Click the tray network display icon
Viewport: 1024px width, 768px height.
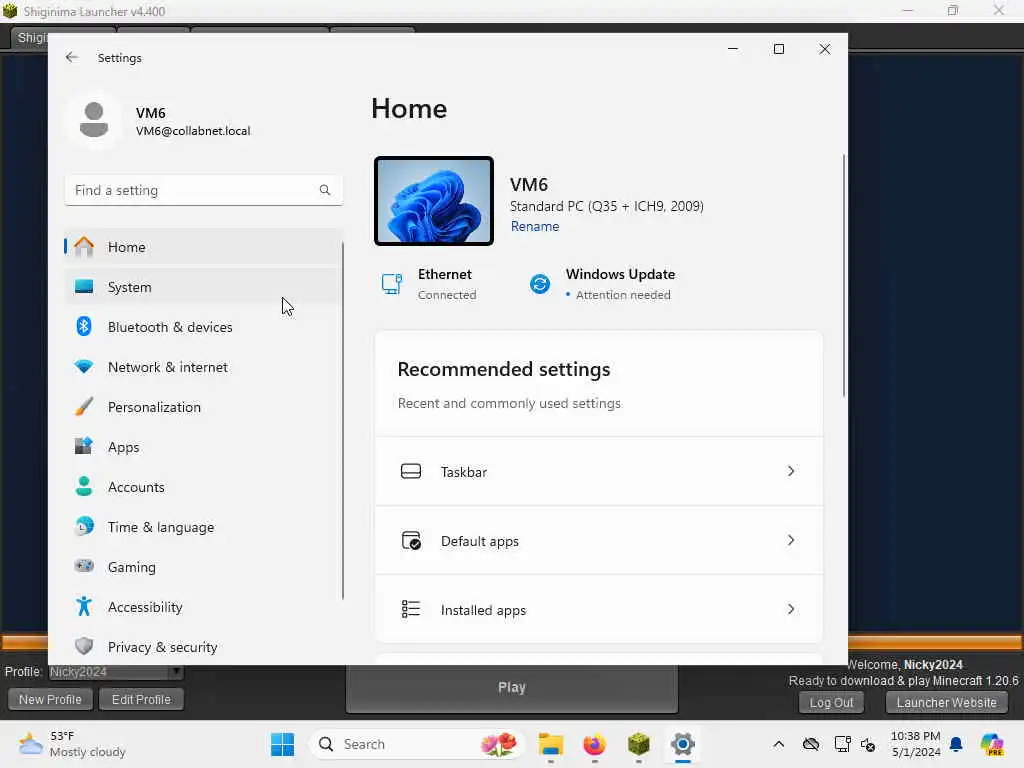[842, 744]
